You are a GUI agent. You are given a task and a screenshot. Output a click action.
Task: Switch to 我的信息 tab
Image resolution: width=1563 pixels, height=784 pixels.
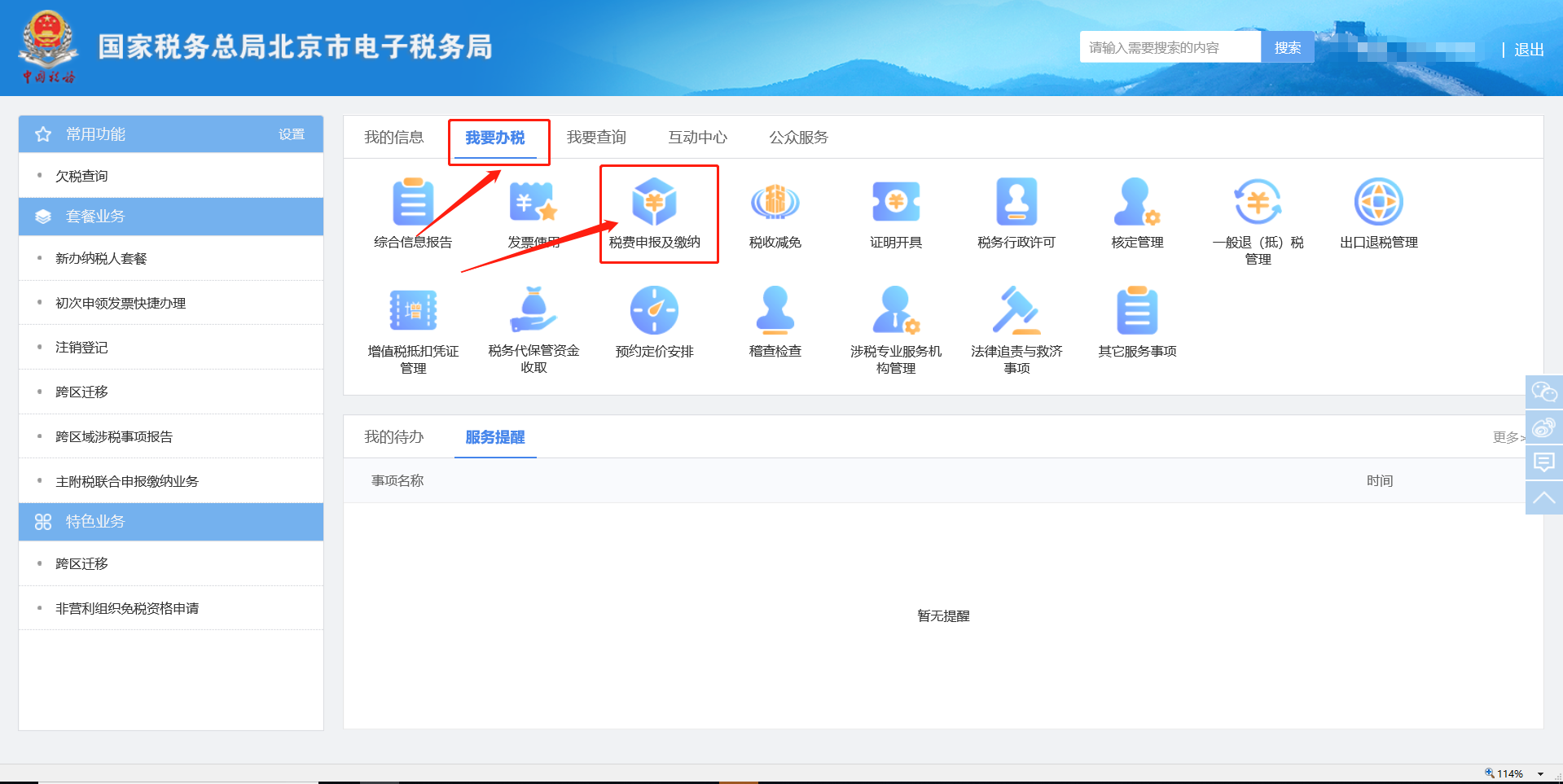coord(394,138)
